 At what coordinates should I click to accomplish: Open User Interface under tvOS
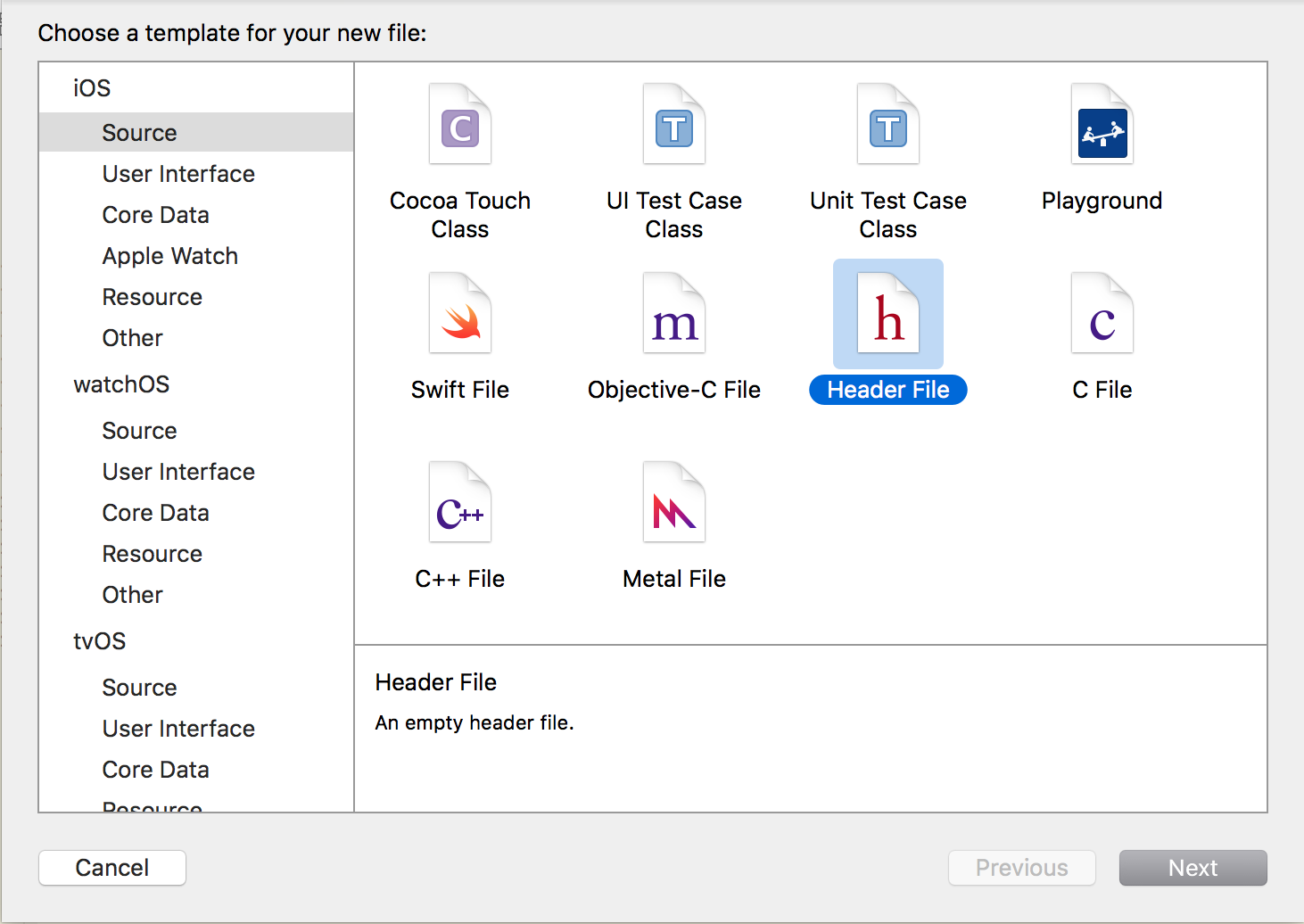tap(178, 729)
